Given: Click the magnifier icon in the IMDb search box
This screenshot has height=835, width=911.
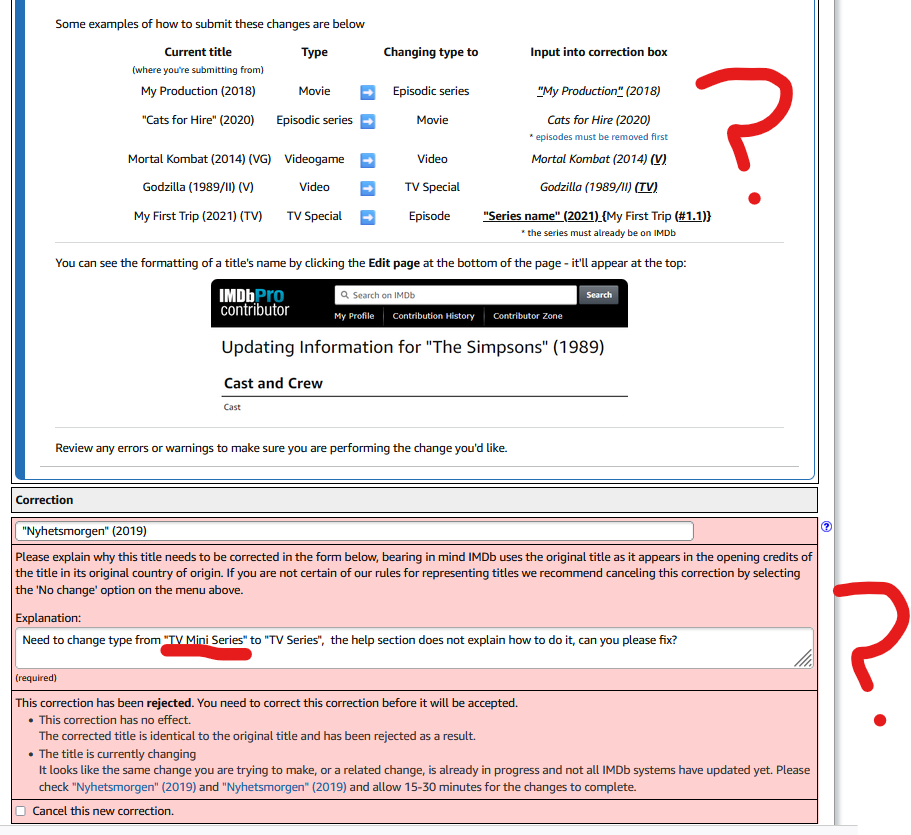Looking at the screenshot, I should (x=345, y=295).
